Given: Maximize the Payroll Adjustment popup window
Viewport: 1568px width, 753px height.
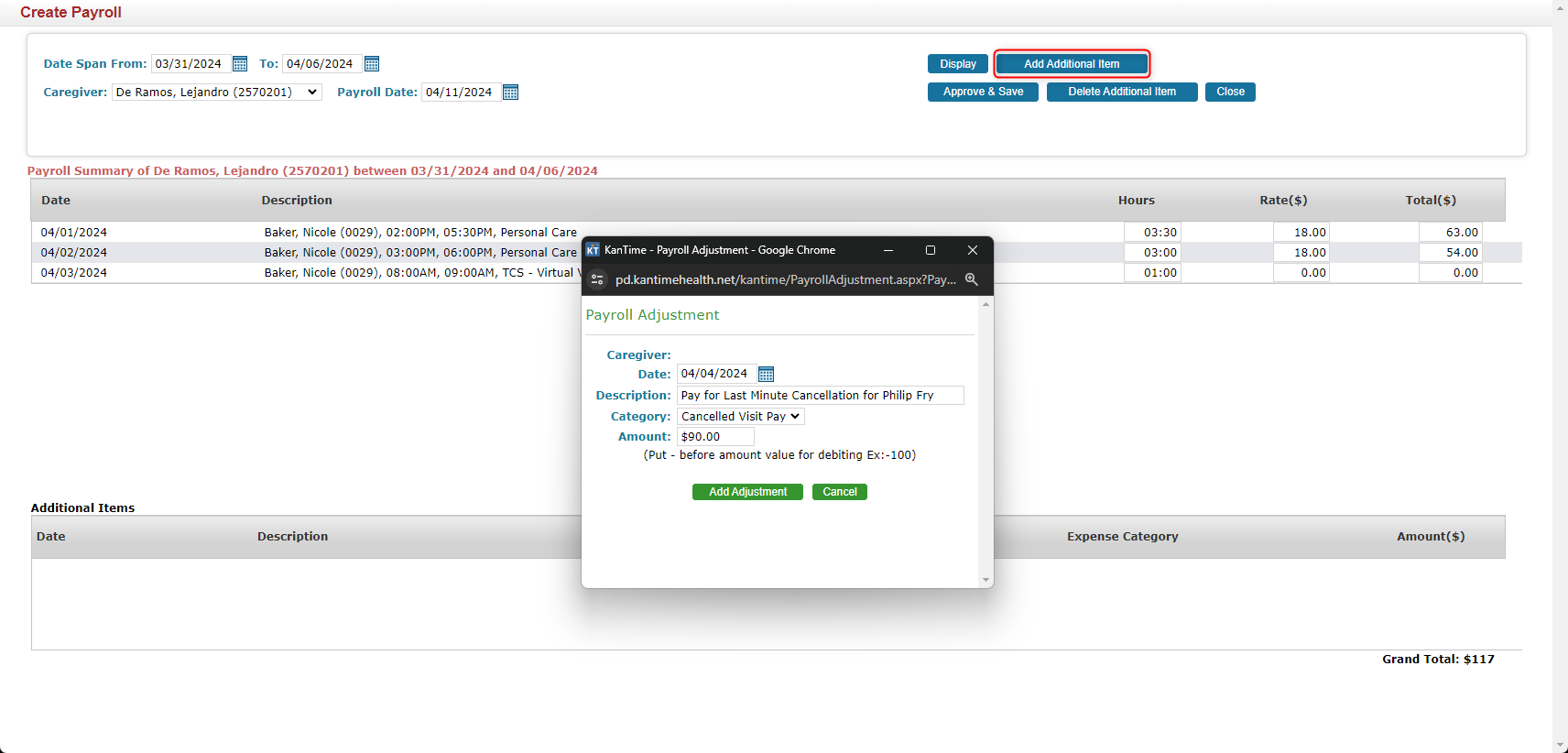Looking at the screenshot, I should tap(930, 250).
